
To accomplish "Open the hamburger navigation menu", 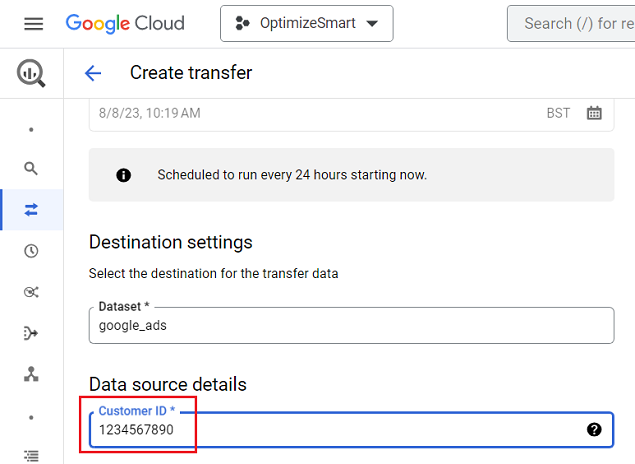I will 33,23.
